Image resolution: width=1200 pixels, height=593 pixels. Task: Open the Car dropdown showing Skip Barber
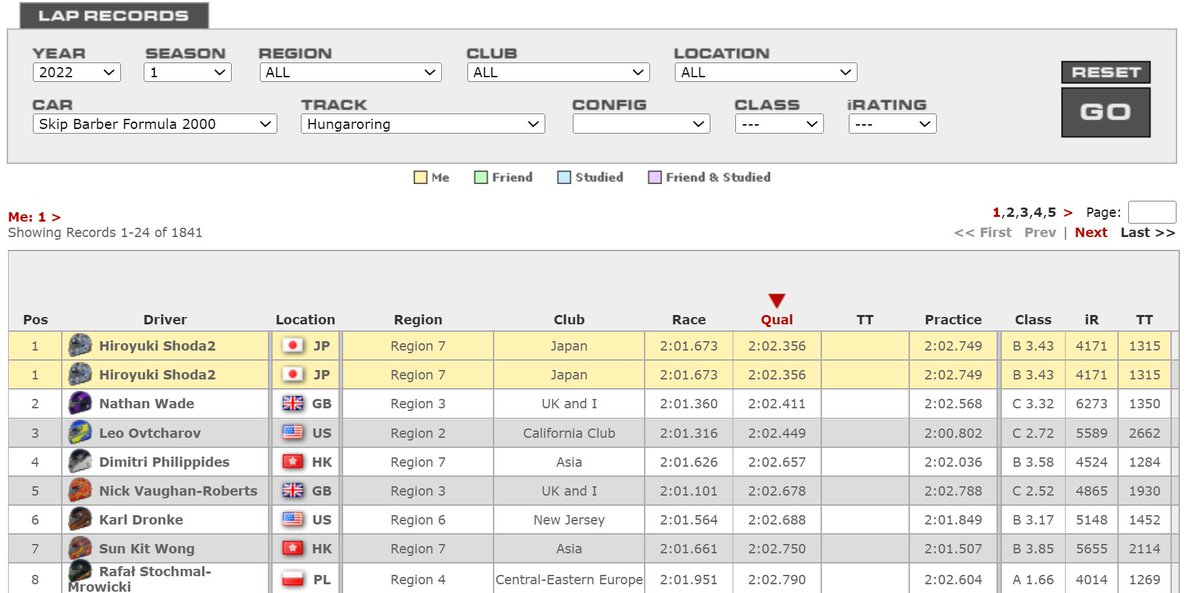pyautogui.click(x=155, y=124)
